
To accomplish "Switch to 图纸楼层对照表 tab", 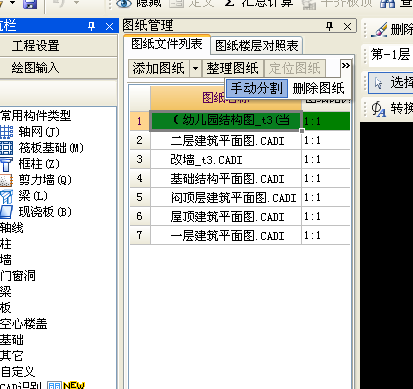I will (x=256, y=46).
